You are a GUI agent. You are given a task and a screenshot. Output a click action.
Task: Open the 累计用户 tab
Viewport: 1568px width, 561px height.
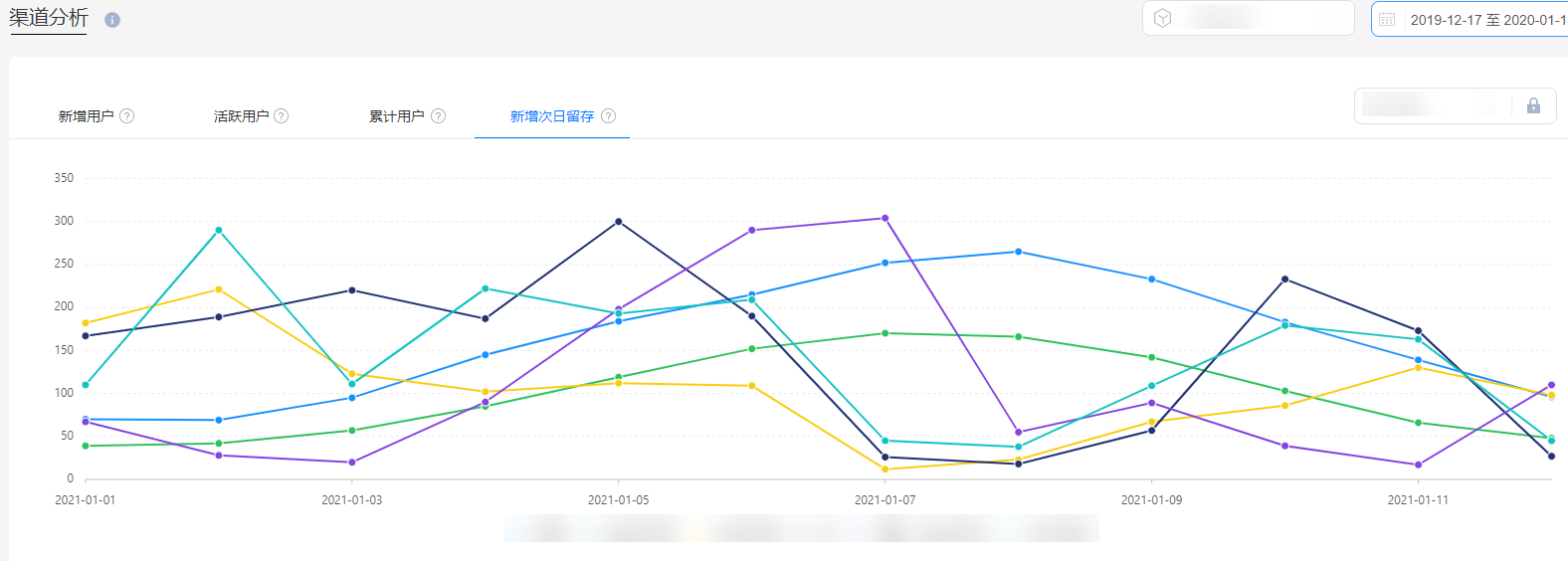pyautogui.click(x=397, y=116)
